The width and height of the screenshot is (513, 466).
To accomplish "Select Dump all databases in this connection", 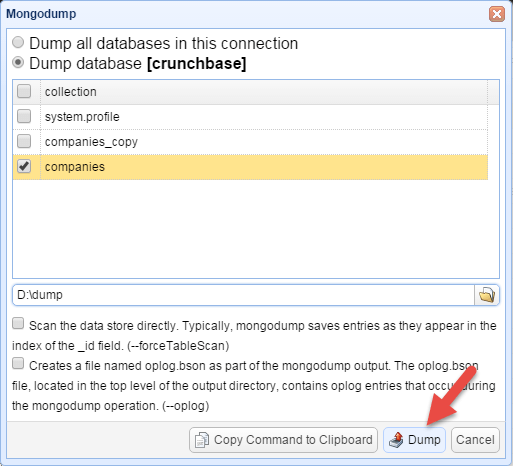I will coord(18,43).
